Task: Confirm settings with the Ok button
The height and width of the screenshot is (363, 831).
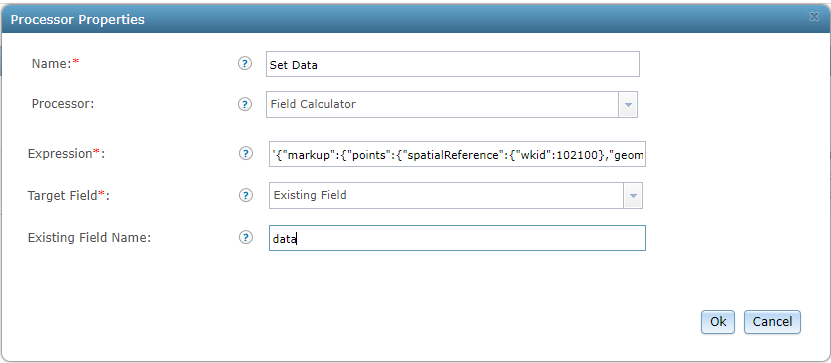Action: point(718,322)
